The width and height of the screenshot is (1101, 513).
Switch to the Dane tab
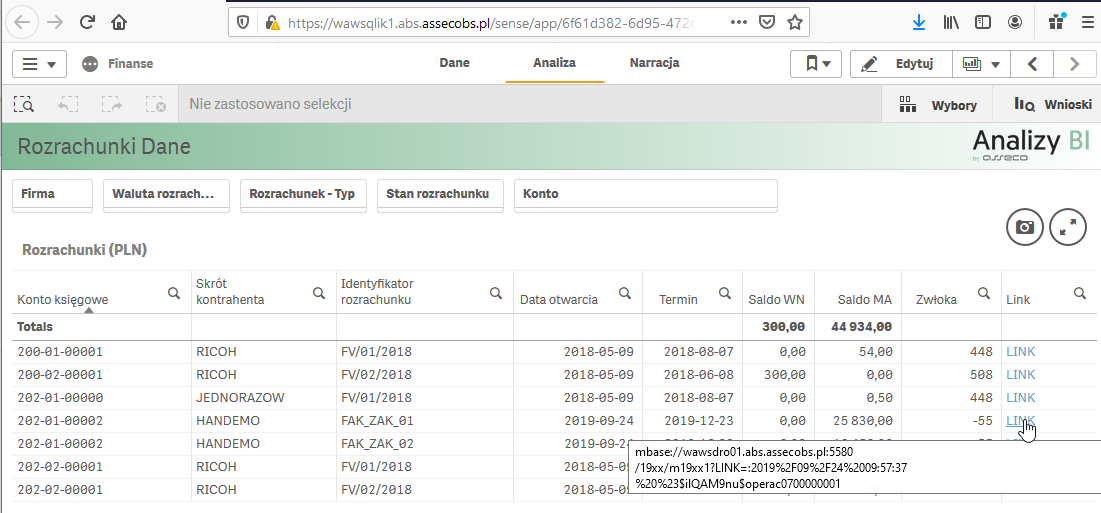(x=454, y=63)
